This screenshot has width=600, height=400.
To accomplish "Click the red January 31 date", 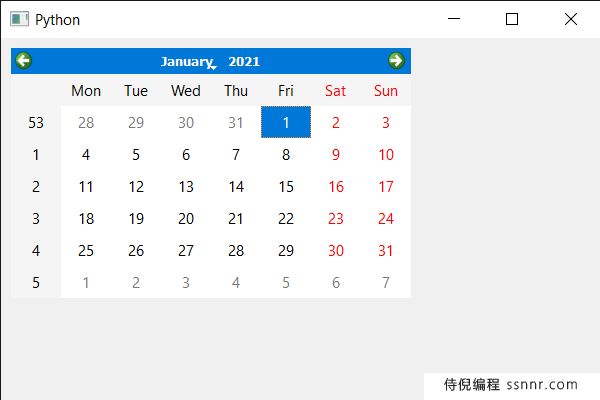I will tap(386, 250).
